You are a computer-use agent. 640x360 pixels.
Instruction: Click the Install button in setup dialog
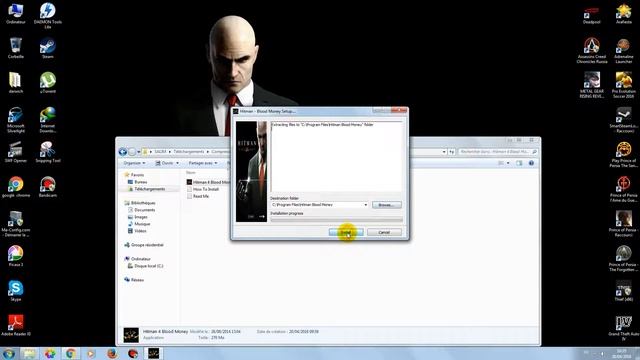[346, 232]
